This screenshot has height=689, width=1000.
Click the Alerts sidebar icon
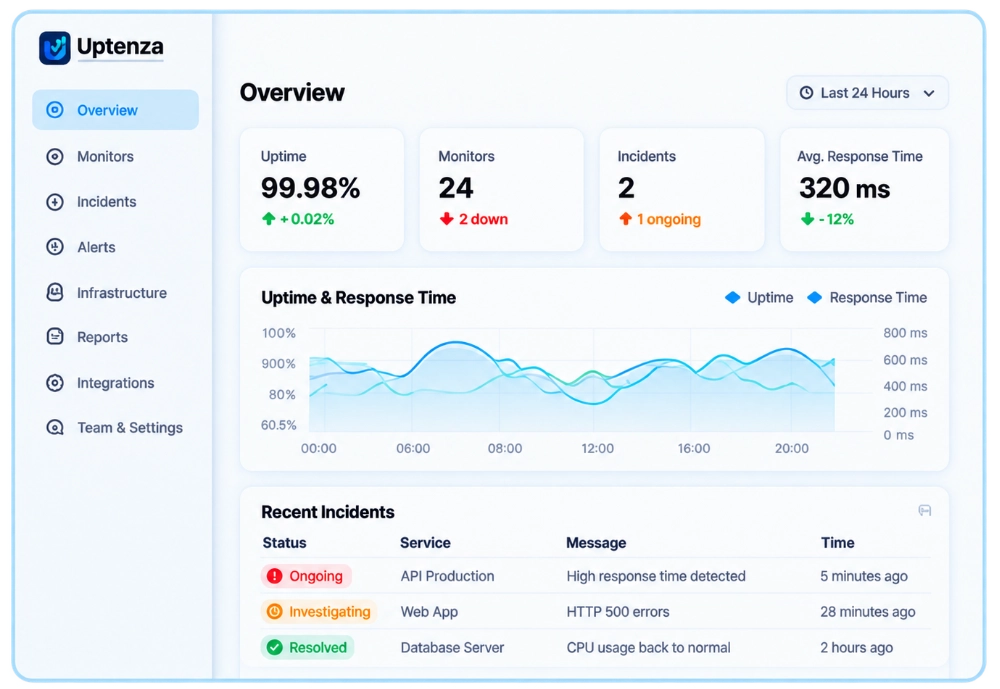tap(55, 247)
